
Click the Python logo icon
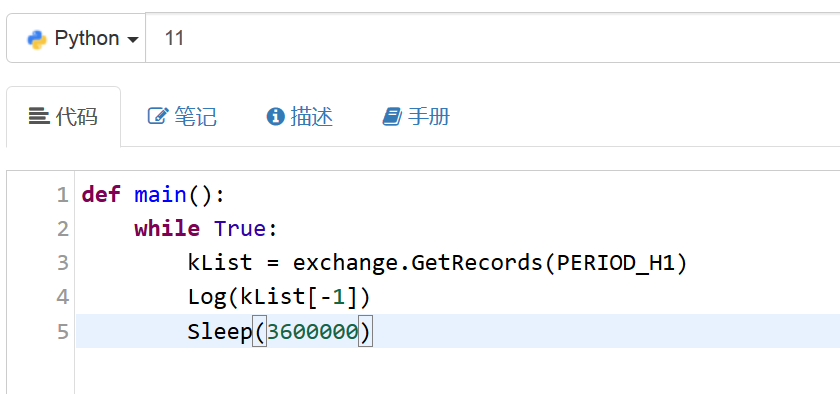(x=37, y=39)
